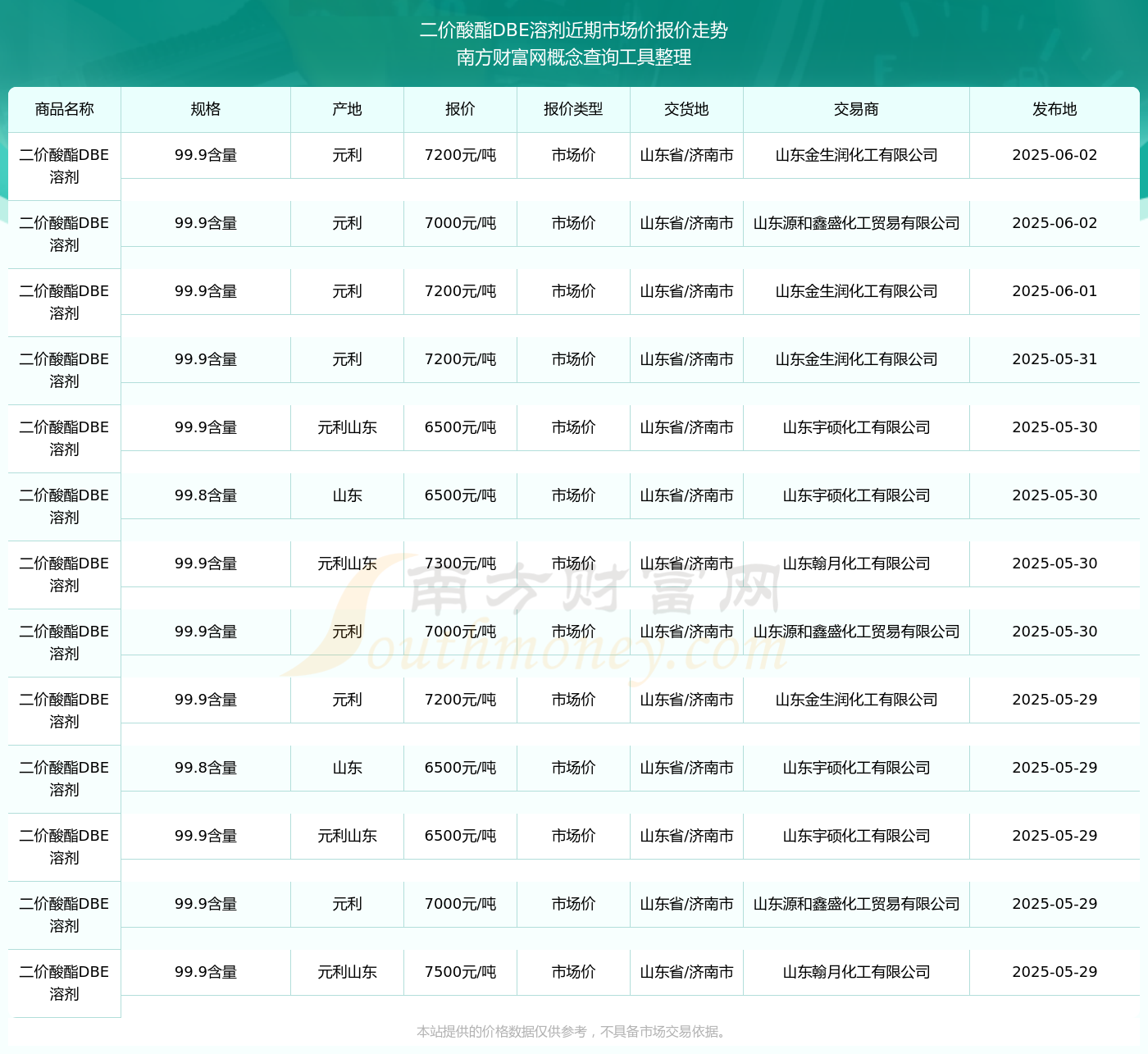
Task: Select 山东源和鑫盛化工贸易有限公司 in the 2025-05-30 row
Action: (x=856, y=632)
